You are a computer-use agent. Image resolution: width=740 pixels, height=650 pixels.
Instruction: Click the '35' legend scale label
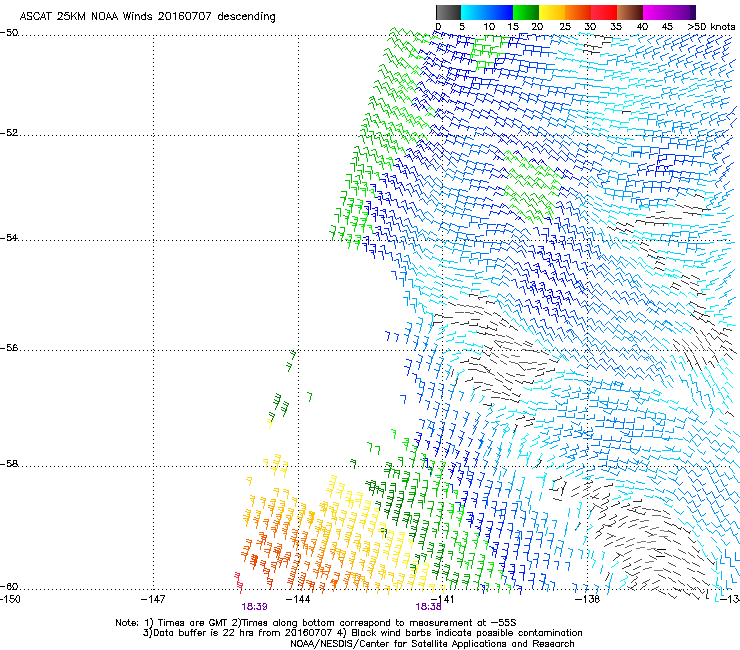click(x=616, y=26)
